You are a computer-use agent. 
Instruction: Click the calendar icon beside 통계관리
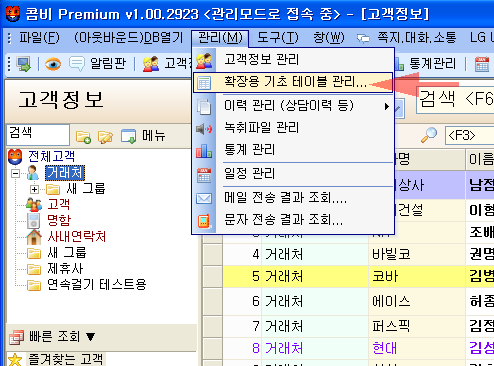click(482, 64)
